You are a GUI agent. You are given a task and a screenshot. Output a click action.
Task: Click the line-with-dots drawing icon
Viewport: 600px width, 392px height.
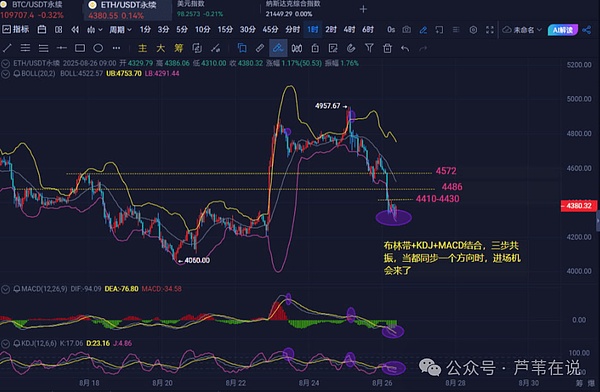[215, 48]
